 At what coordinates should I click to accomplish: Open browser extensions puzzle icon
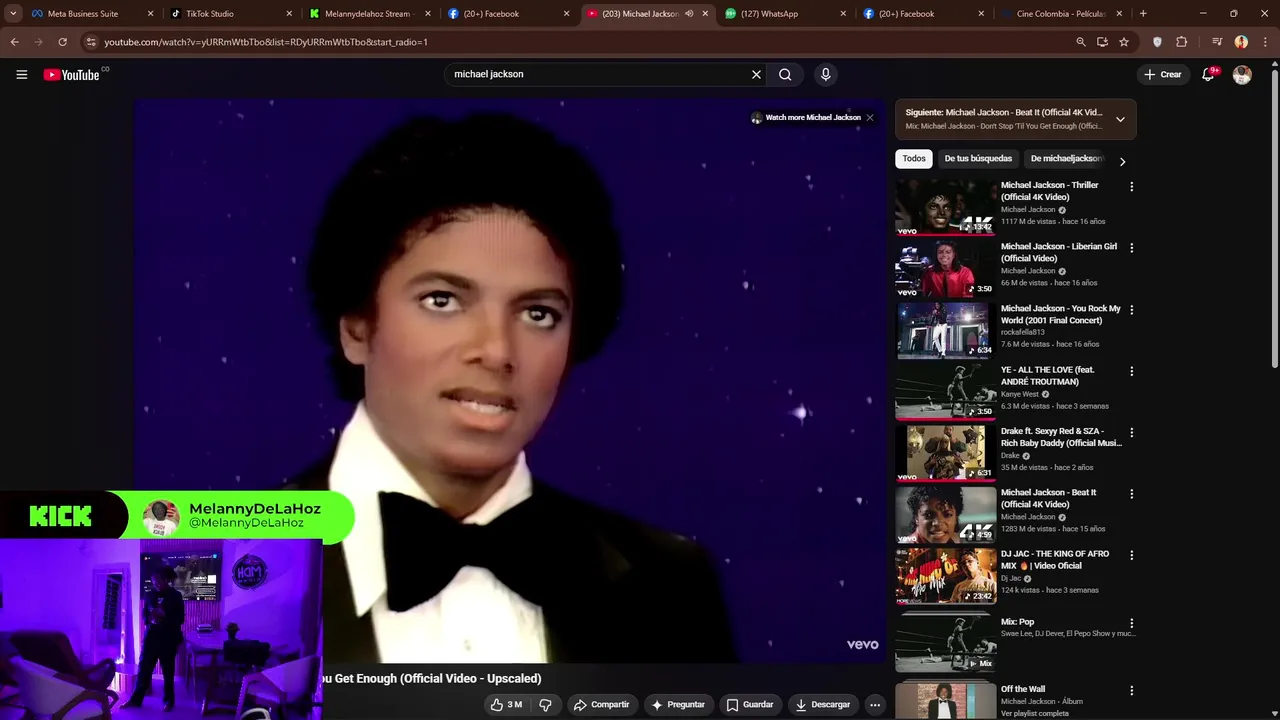(1181, 42)
